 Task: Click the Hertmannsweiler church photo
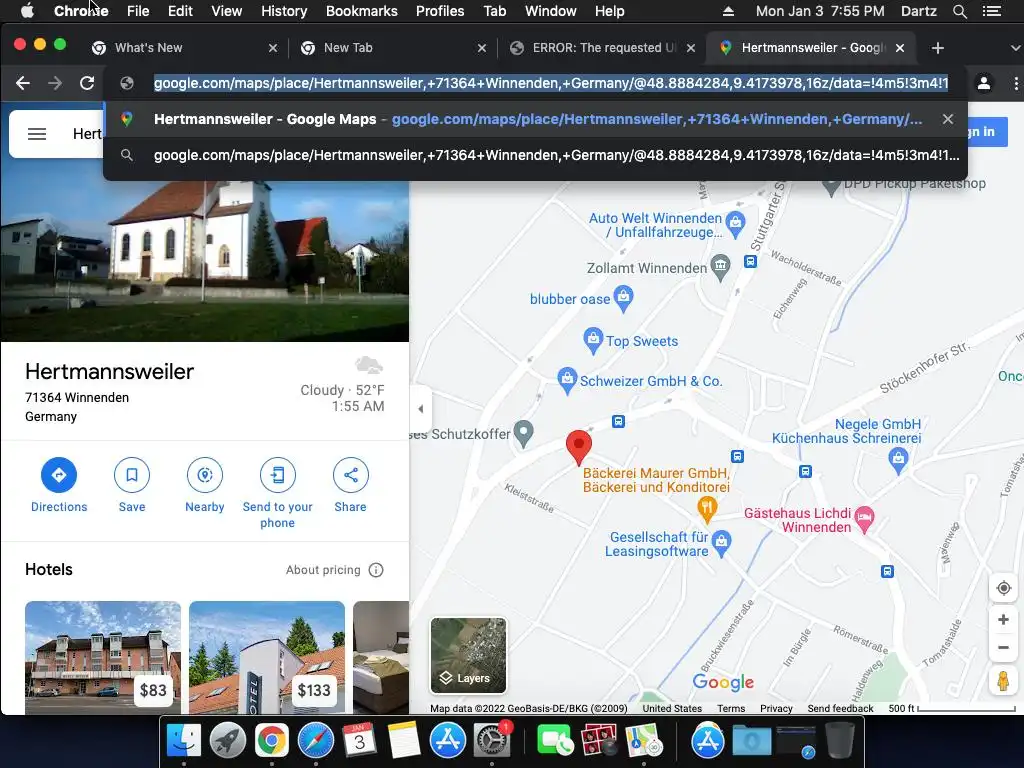pos(204,260)
